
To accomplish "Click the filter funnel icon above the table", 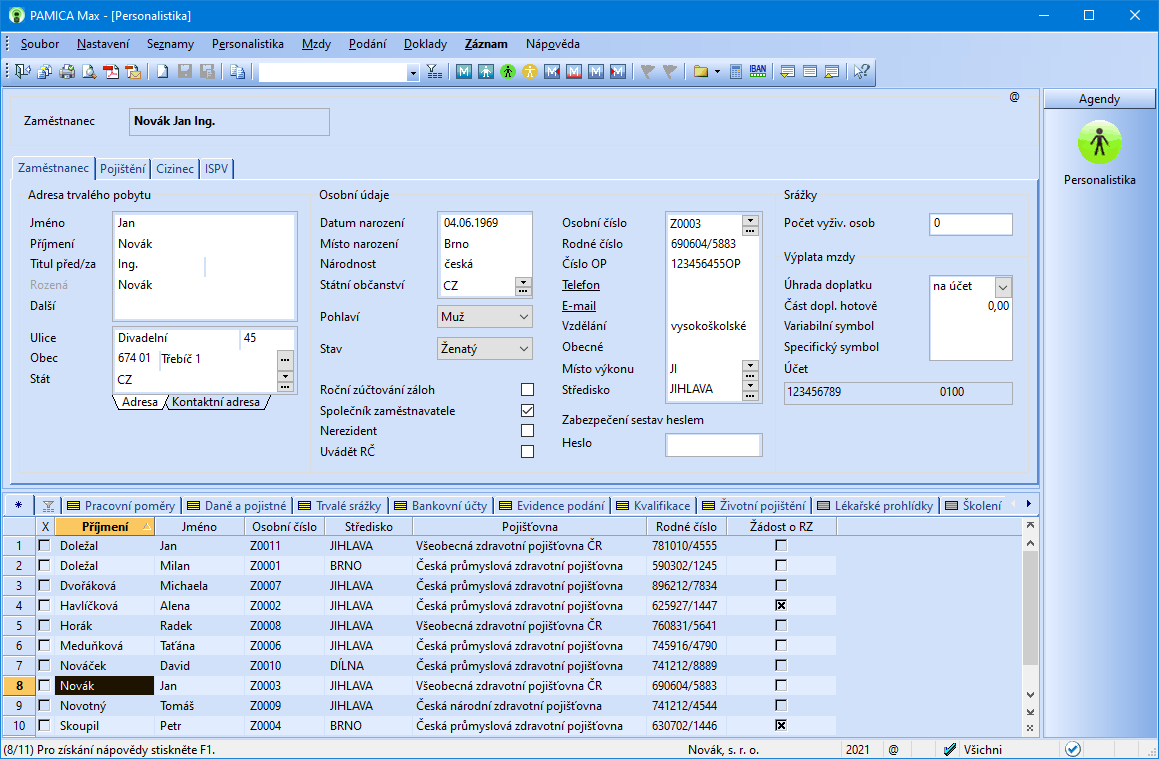I will (x=48, y=506).
